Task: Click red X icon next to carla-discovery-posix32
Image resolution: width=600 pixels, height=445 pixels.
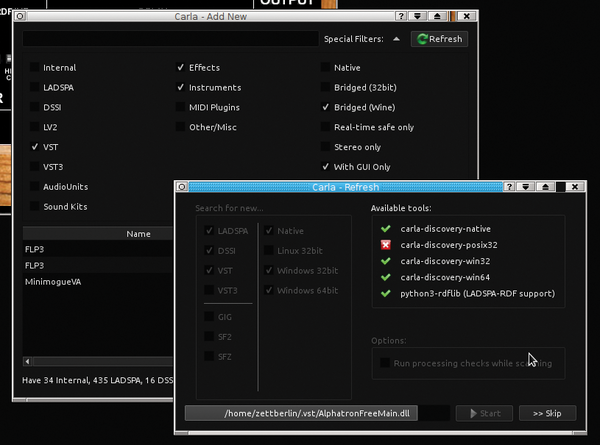Action: coord(386,245)
